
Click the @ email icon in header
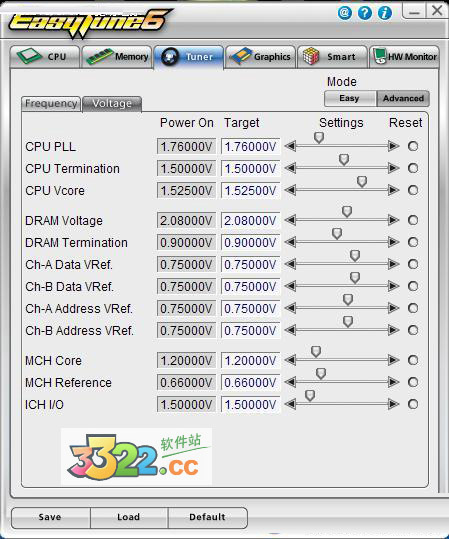click(x=344, y=13)
